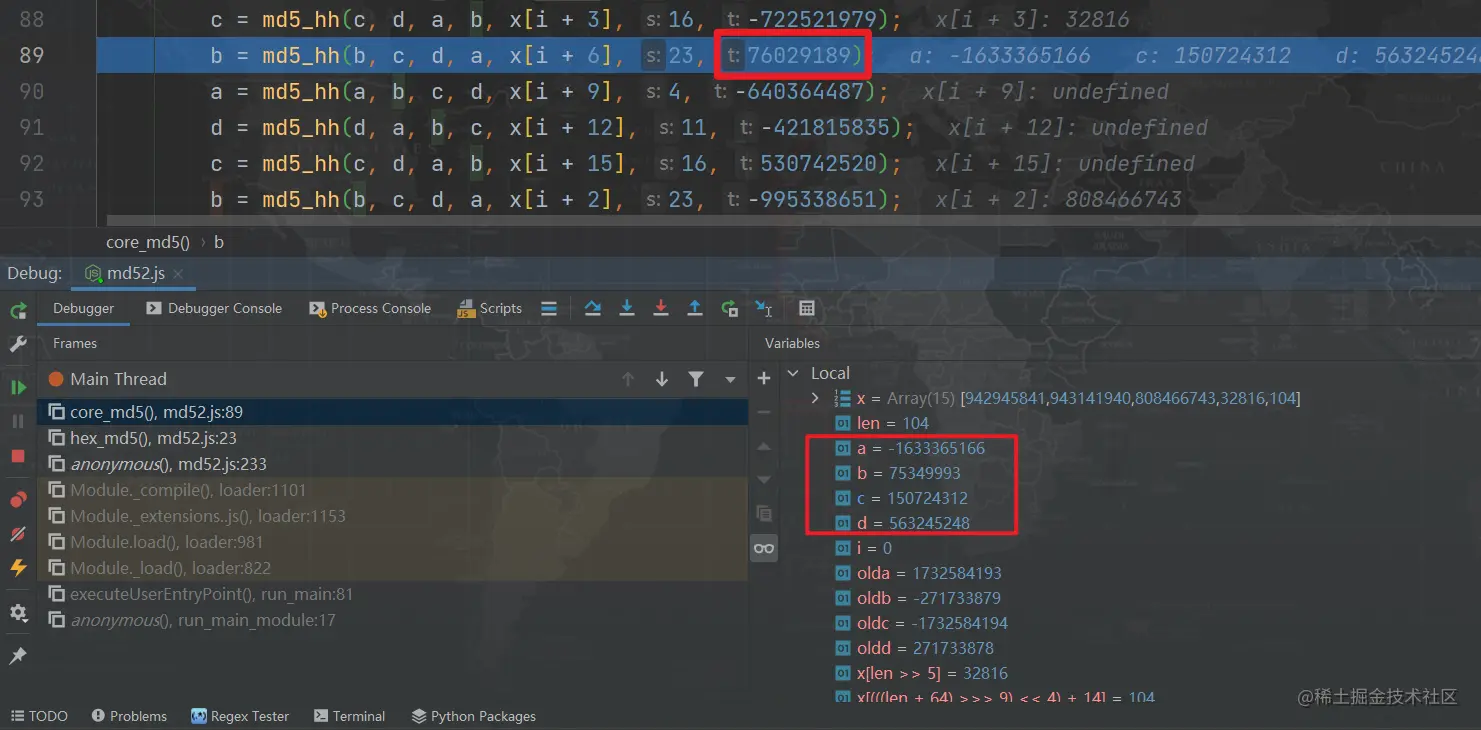Open debugger settings wrench icon

[18, 344]
